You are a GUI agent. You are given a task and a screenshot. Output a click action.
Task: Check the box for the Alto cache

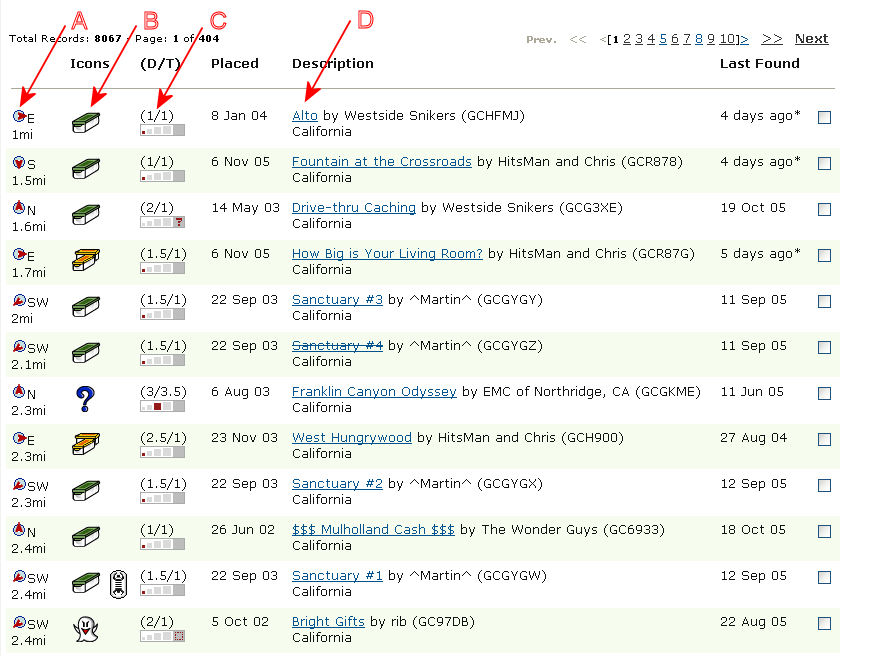tap(824, 117)
